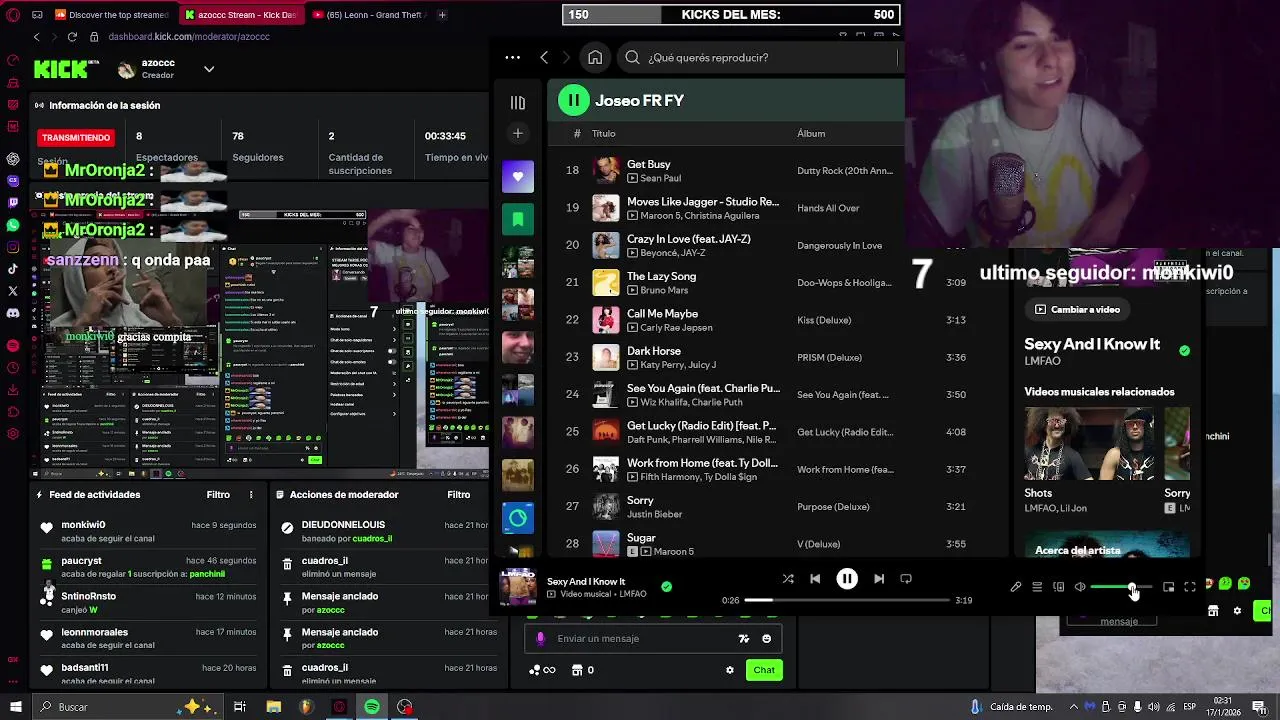Screen dimensions: 1280x720
Task: Open Spotify connect to device icon
Action: 1059,587
